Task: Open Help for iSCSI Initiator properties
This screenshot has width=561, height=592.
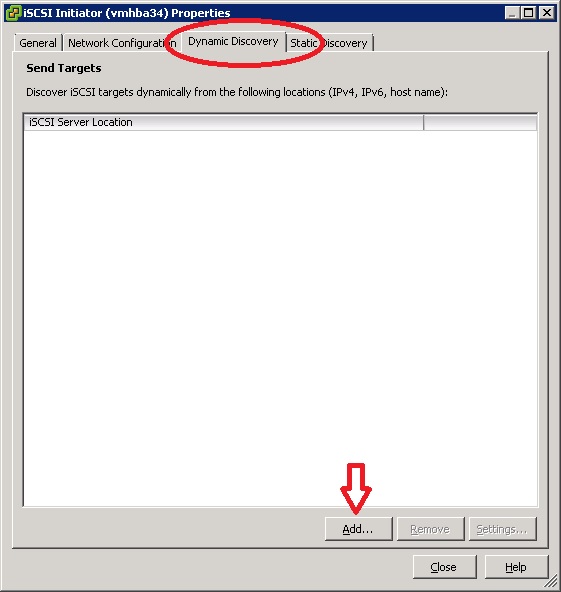Action: pos(516,567)
